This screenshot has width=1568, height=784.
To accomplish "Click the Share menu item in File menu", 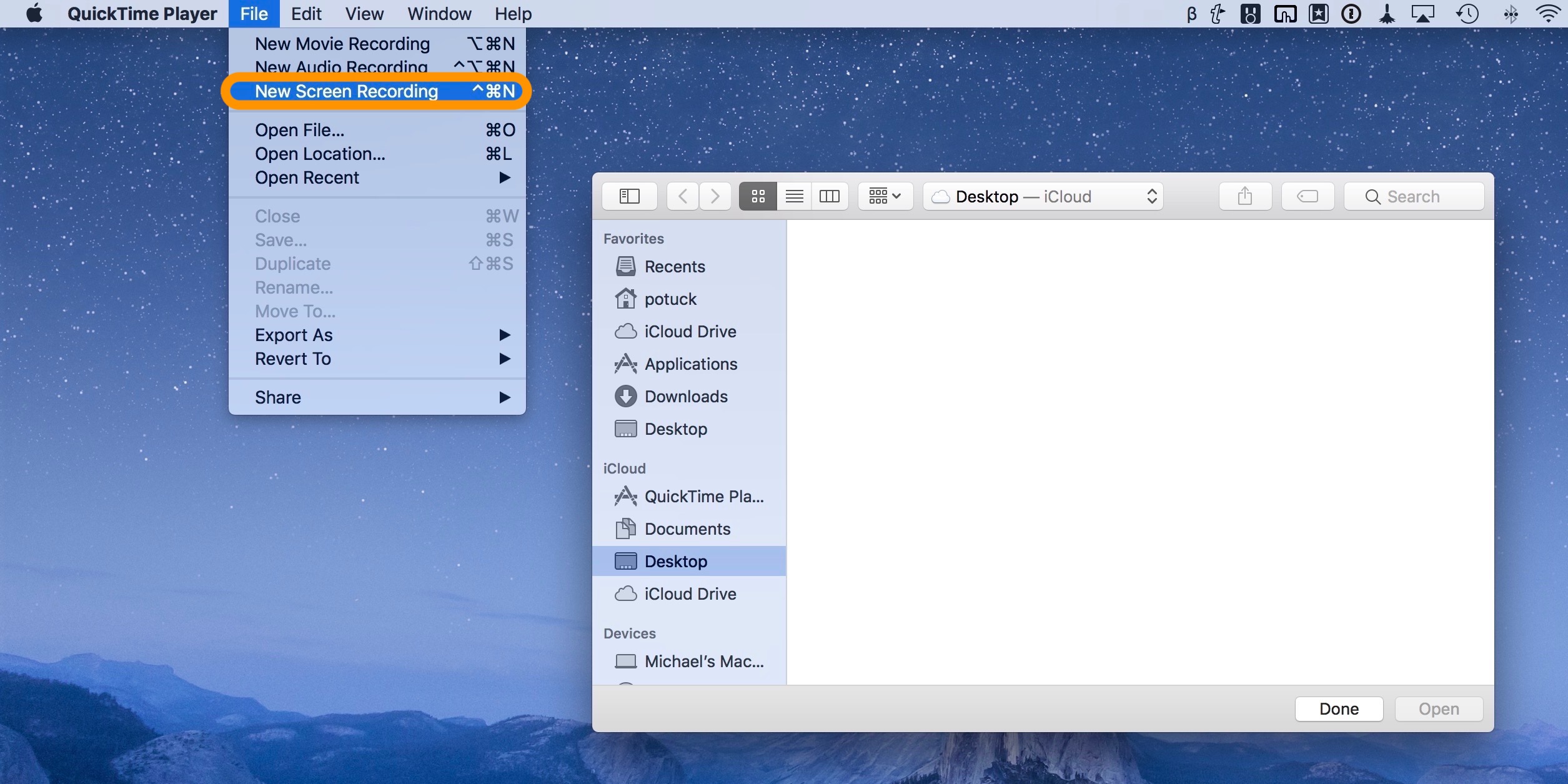I will coord(278,397).
